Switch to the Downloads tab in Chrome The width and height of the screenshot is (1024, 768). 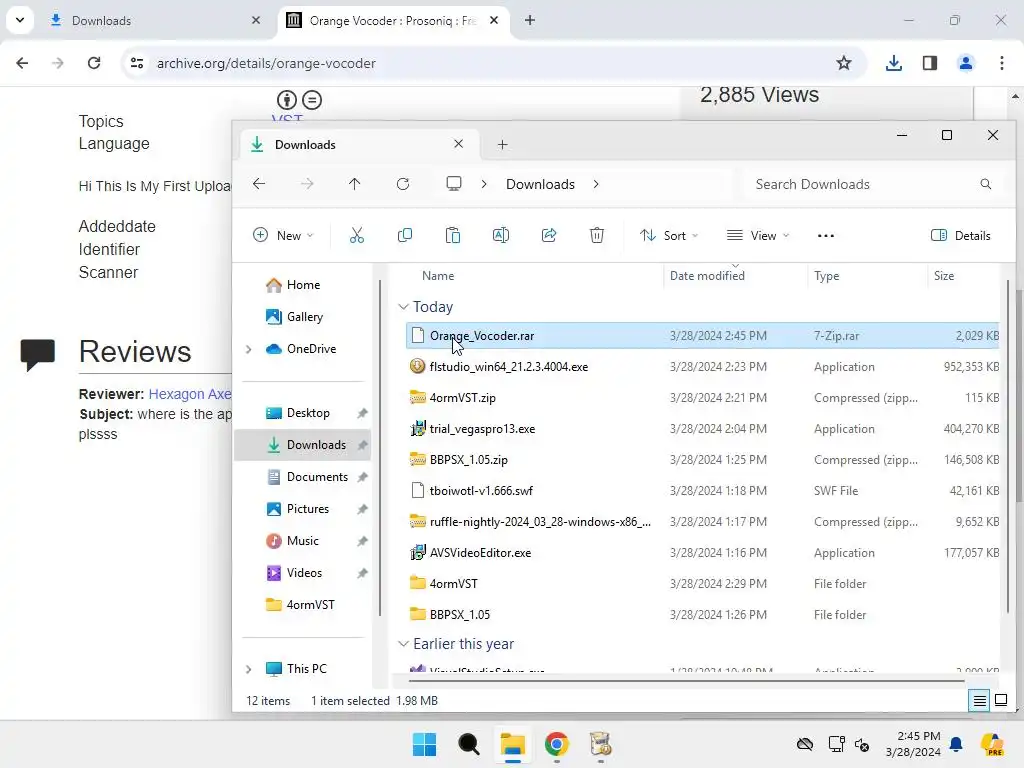153,20
